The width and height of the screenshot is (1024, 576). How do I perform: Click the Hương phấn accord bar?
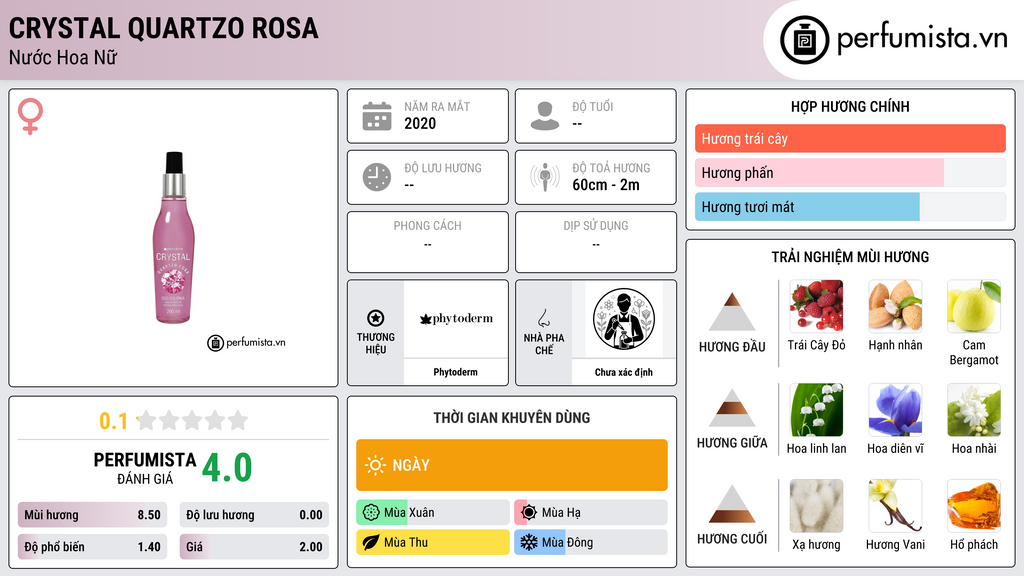850,172
